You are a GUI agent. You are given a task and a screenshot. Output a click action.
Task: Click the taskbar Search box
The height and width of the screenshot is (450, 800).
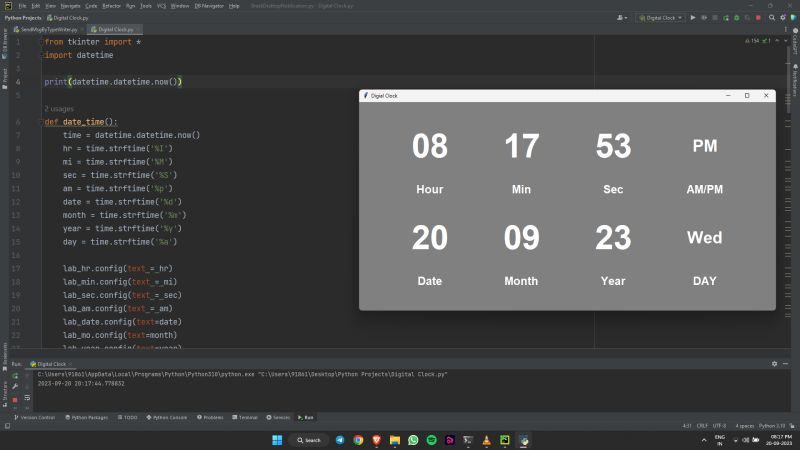coord(309,440)
